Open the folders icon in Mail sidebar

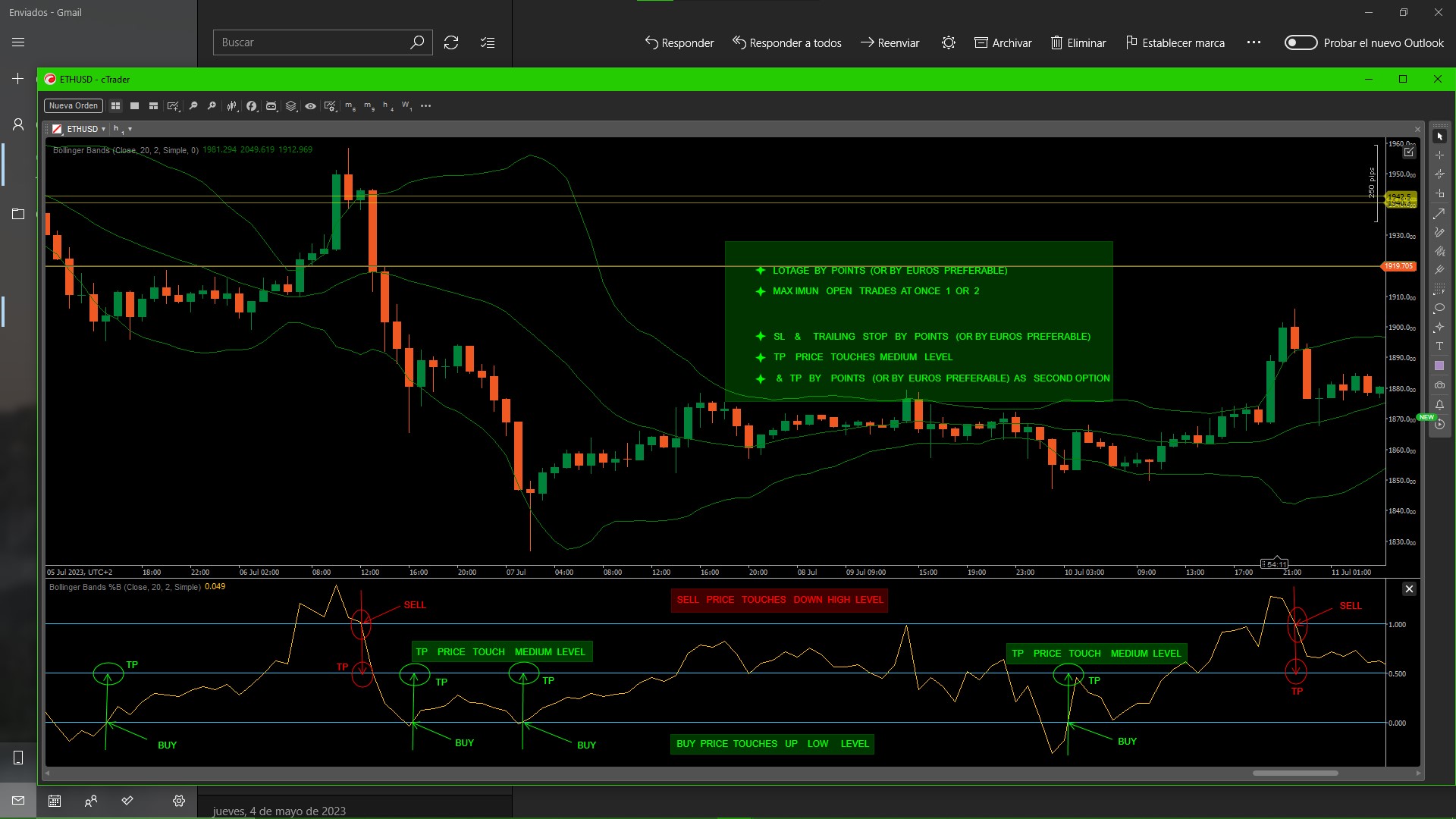pos(18,214)
